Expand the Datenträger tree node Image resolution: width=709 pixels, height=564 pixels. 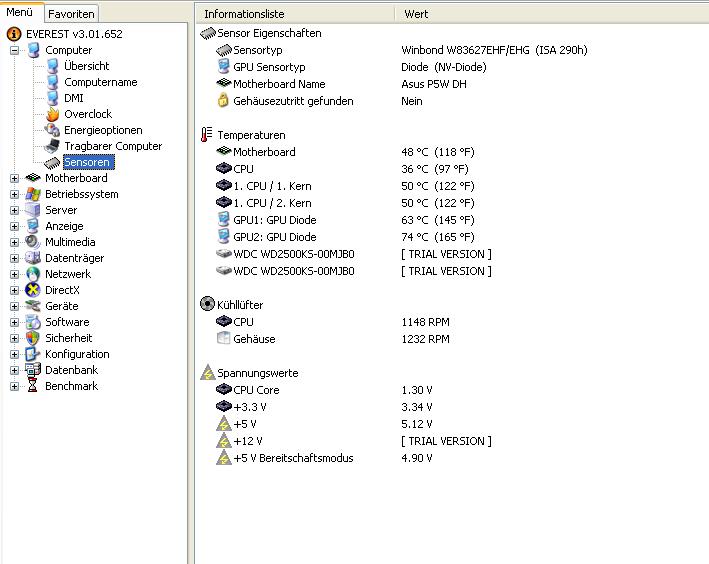point(14,258)
